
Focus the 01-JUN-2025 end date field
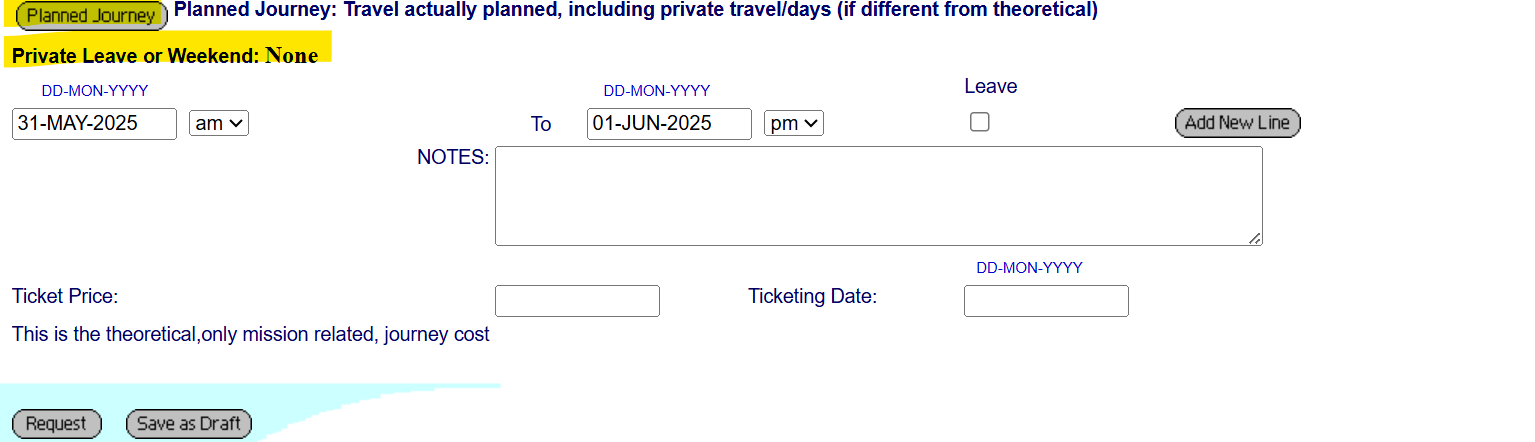click(x=669, y=124)
